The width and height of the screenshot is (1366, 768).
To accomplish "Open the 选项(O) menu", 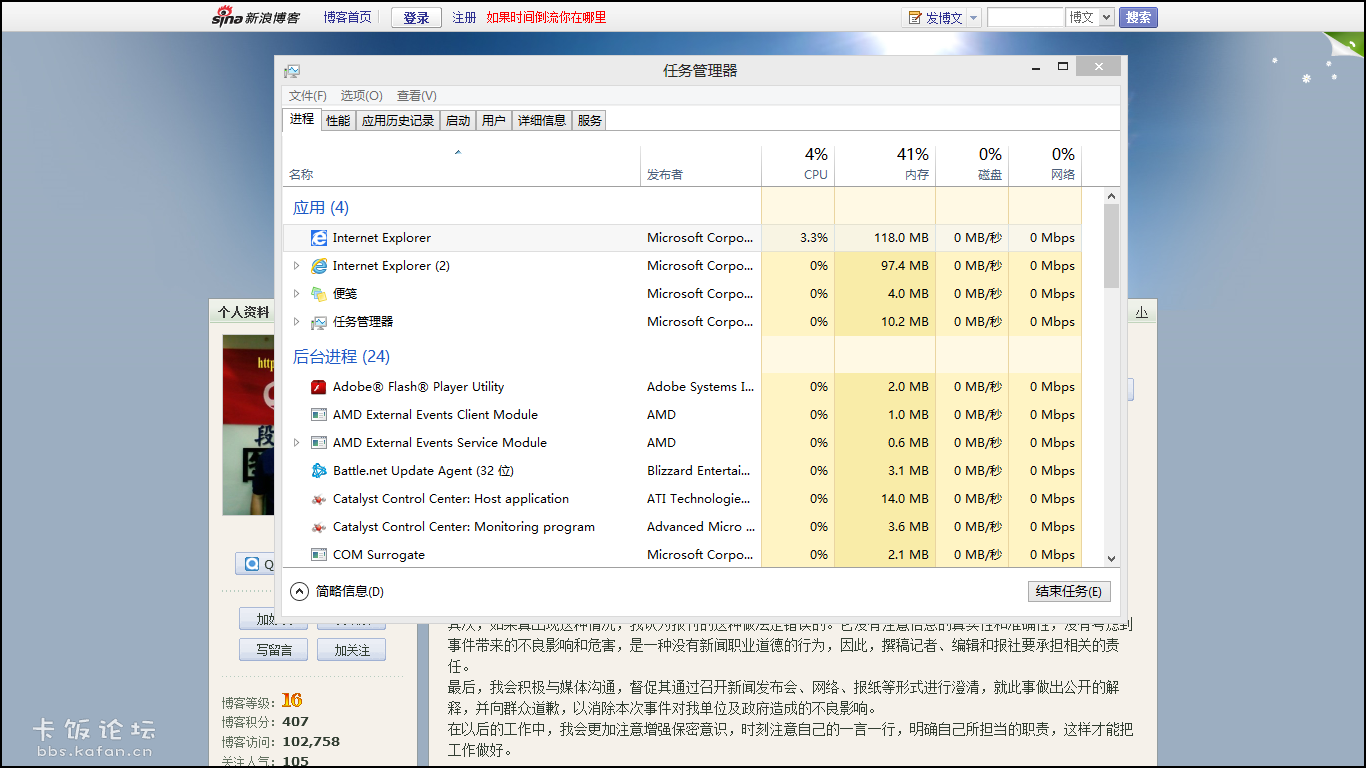I will tap(362, 96).
